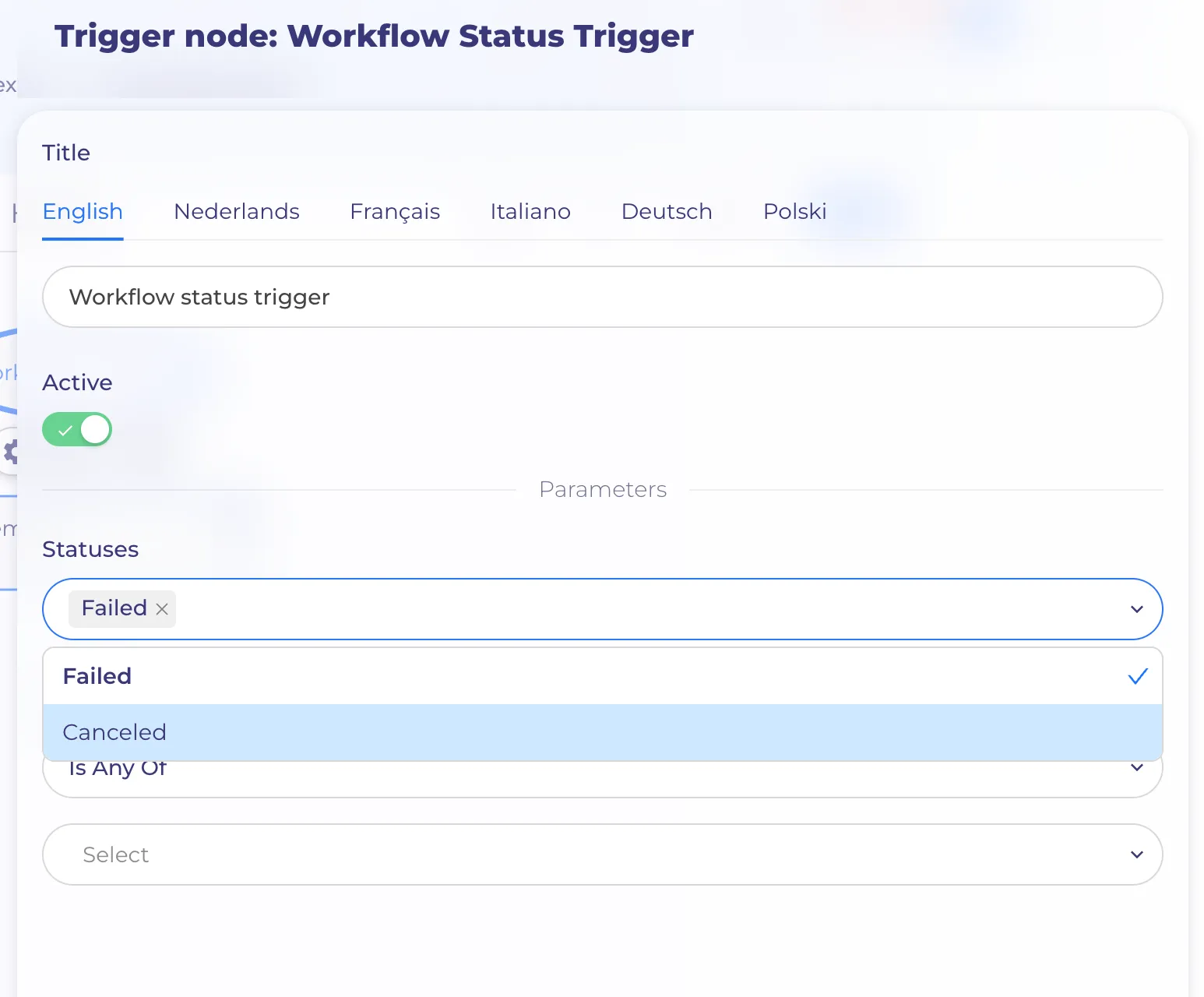Choose the Canceled status option
This screenshot has height=997, width=1204.
[x=602, y=732]
